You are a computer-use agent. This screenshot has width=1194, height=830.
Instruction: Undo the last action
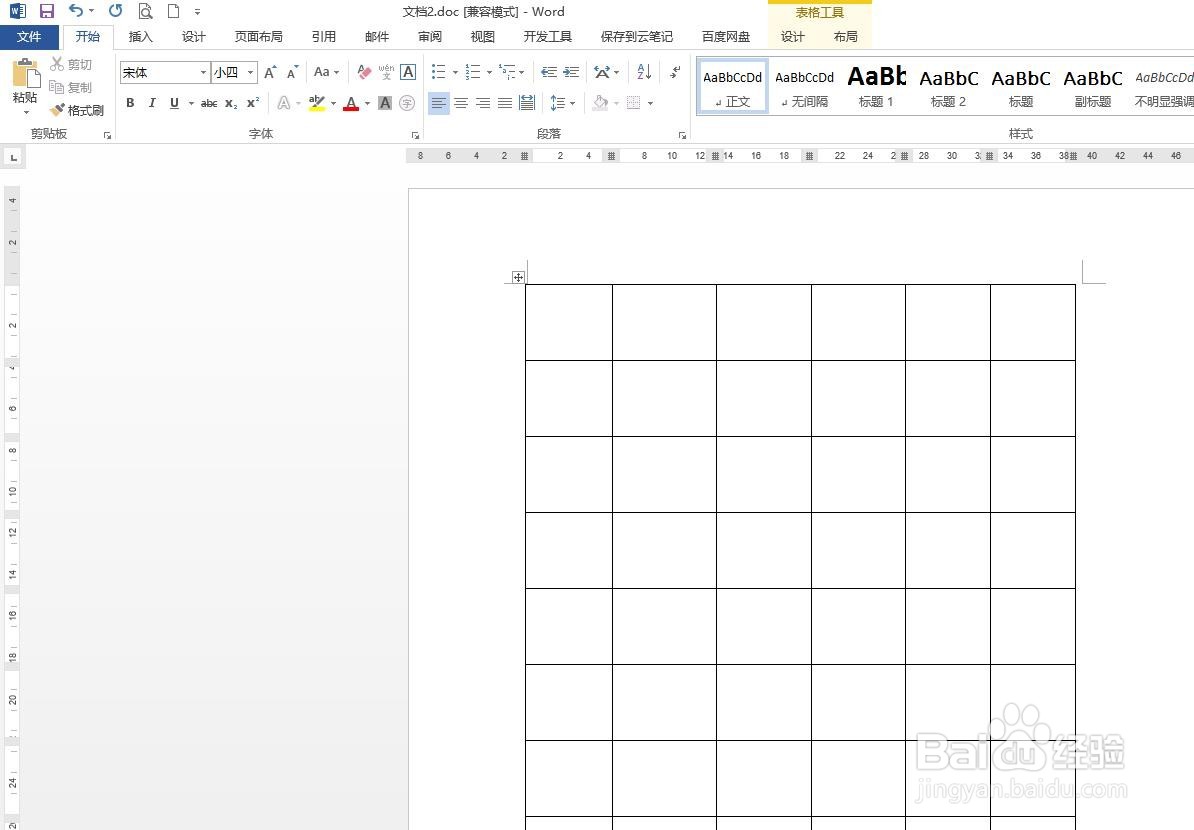tap(75, 11)
